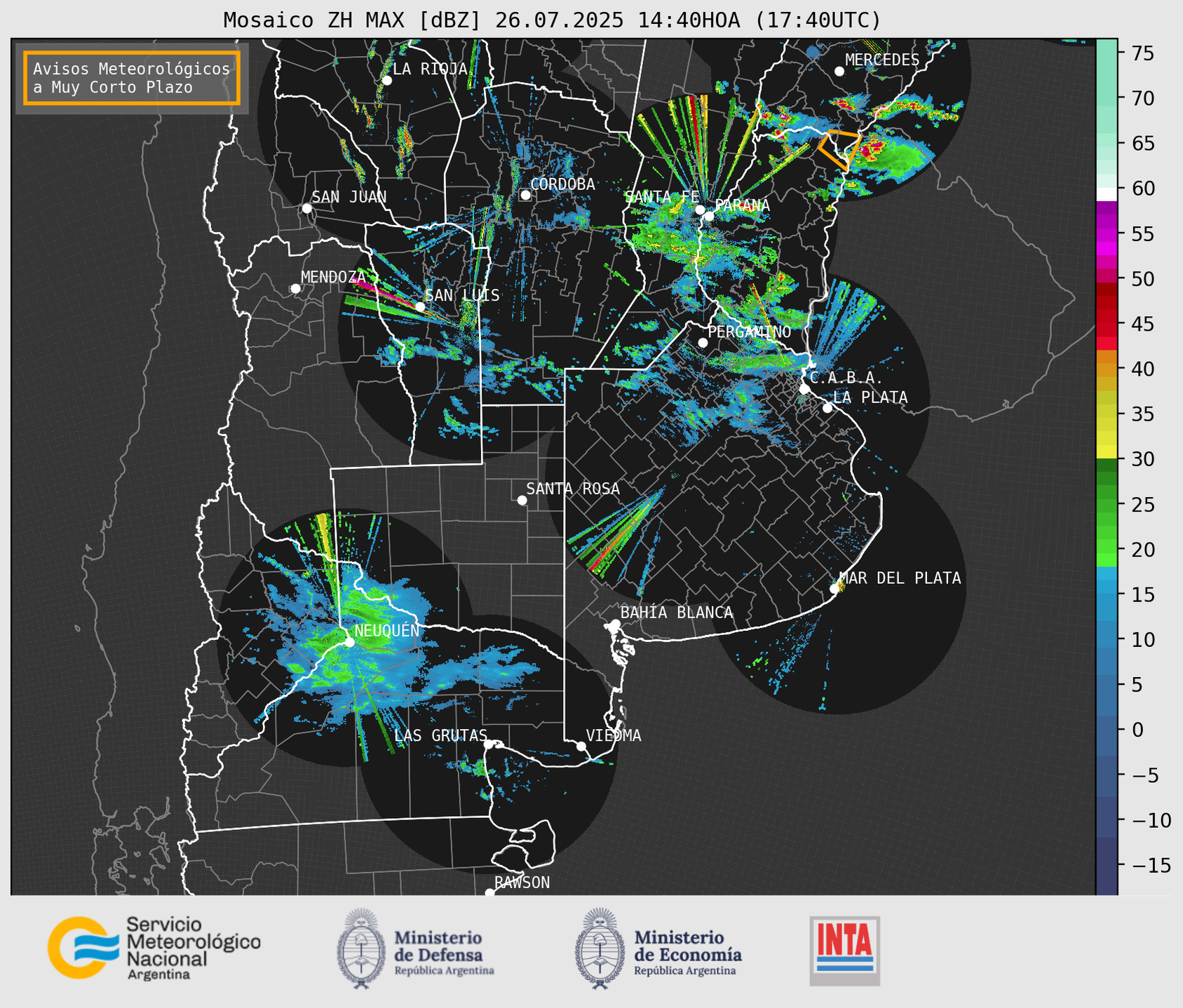Viewport: 1183px width, 1008px height.
Task: Click the C.A.B.A. city label
Action: 846,378
